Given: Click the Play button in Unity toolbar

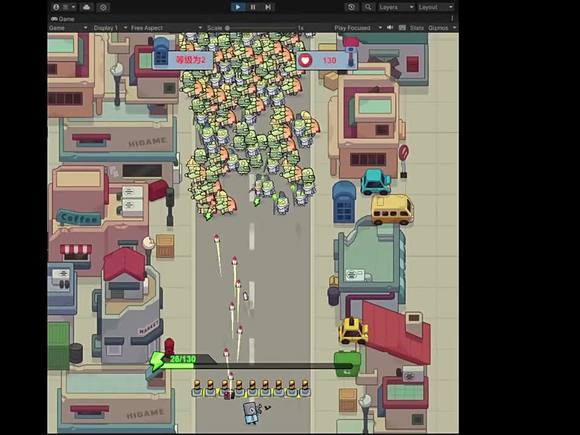Looking at the screenshot, I should click(x=238, y=7).
